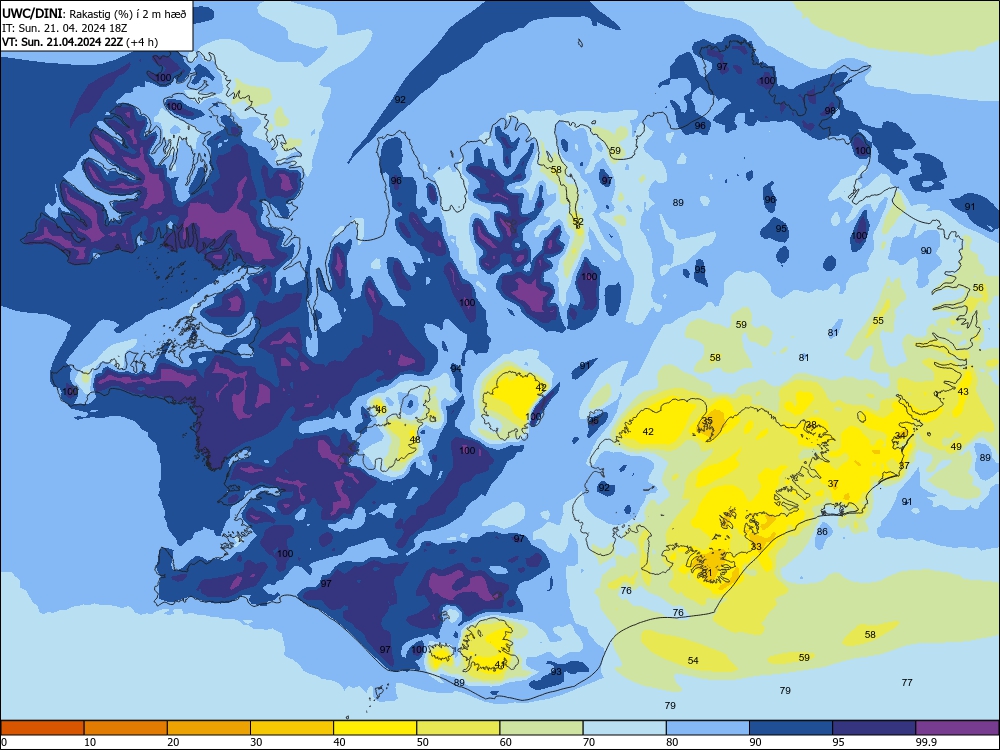Pick the pale green 60–70 legend swatch
The width and height of the screenshot is (1000, 750).
pos(541,728)
